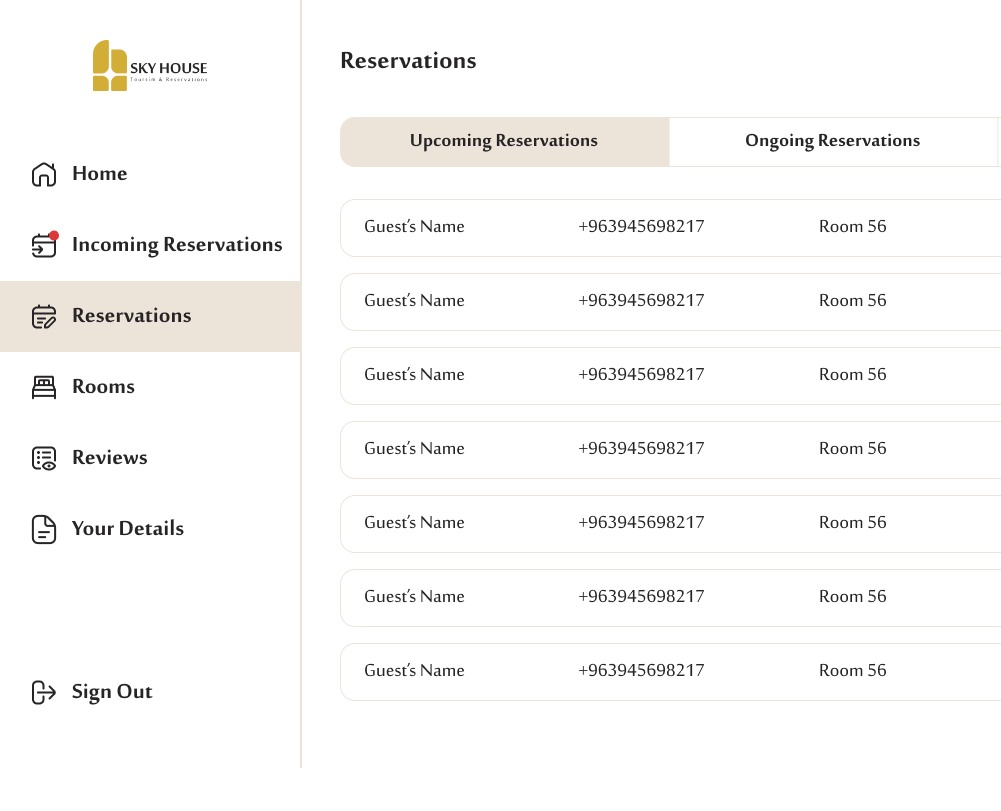Viewport: 1001px width, 811px height.
Task: Click Room 56 in the third reservation row
Action: pos(852,375)
